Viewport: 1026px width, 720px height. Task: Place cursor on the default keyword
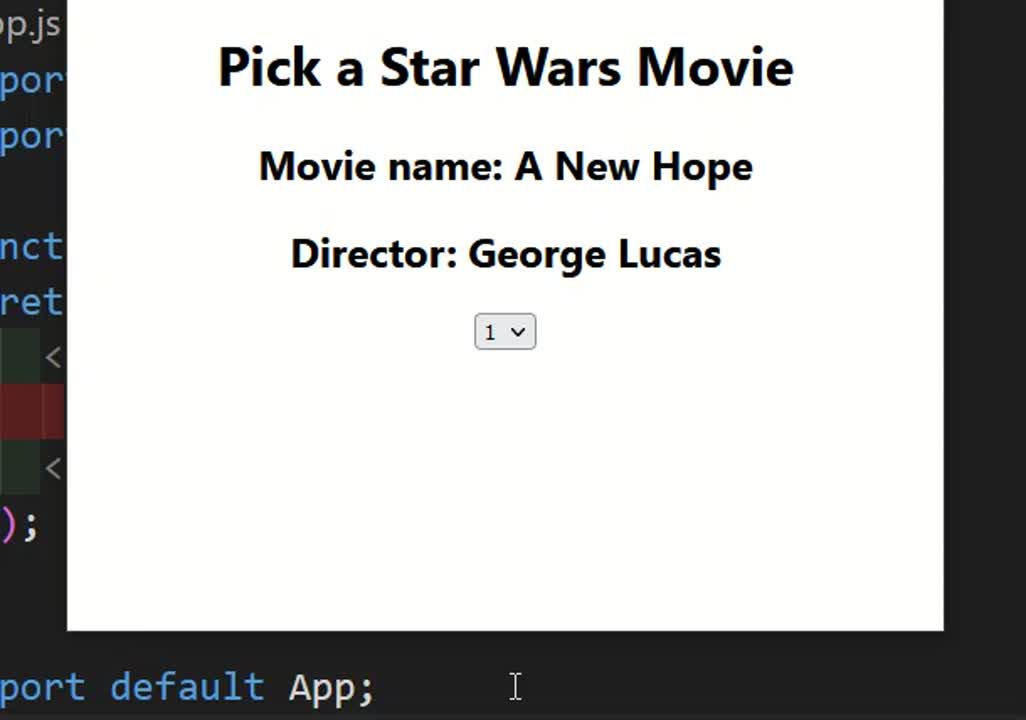click(186, 687)
